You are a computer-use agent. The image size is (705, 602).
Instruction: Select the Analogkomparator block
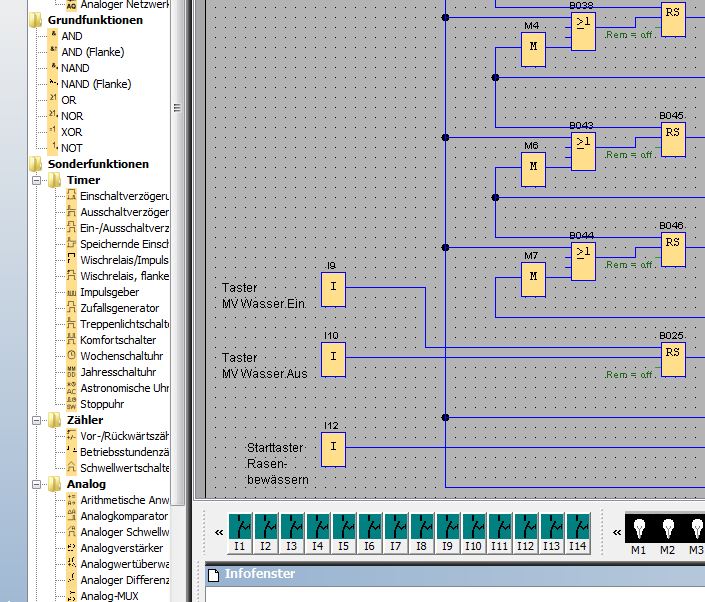pos(124,516)
